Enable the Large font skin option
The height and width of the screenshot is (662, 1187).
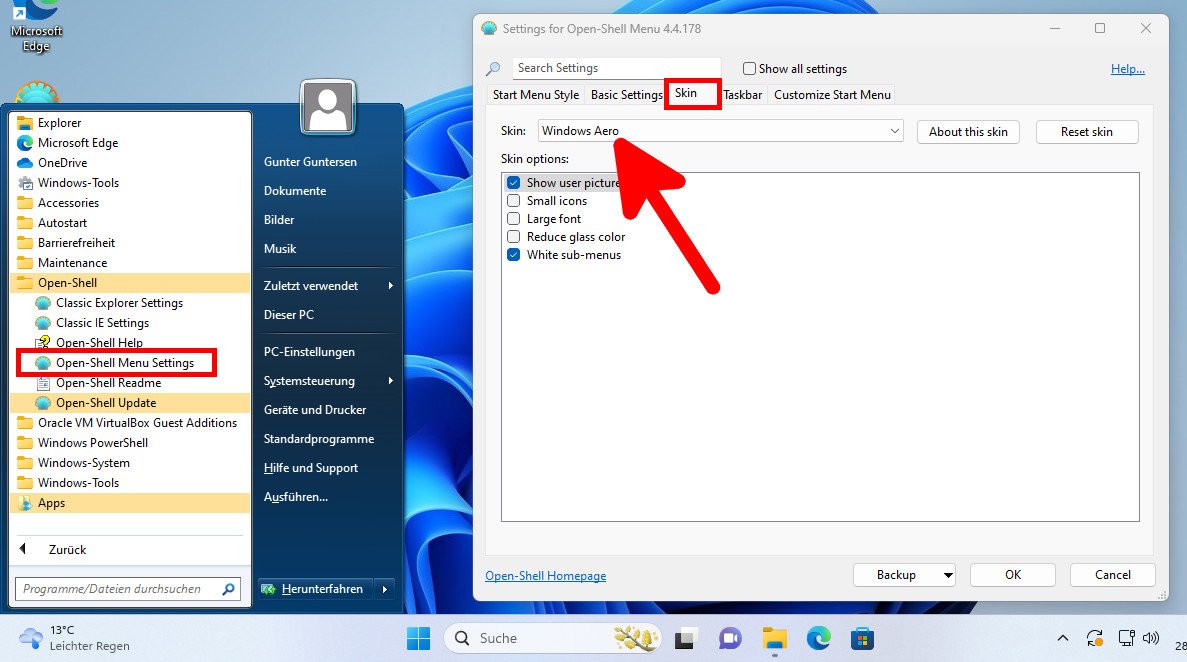pos(513,218)
